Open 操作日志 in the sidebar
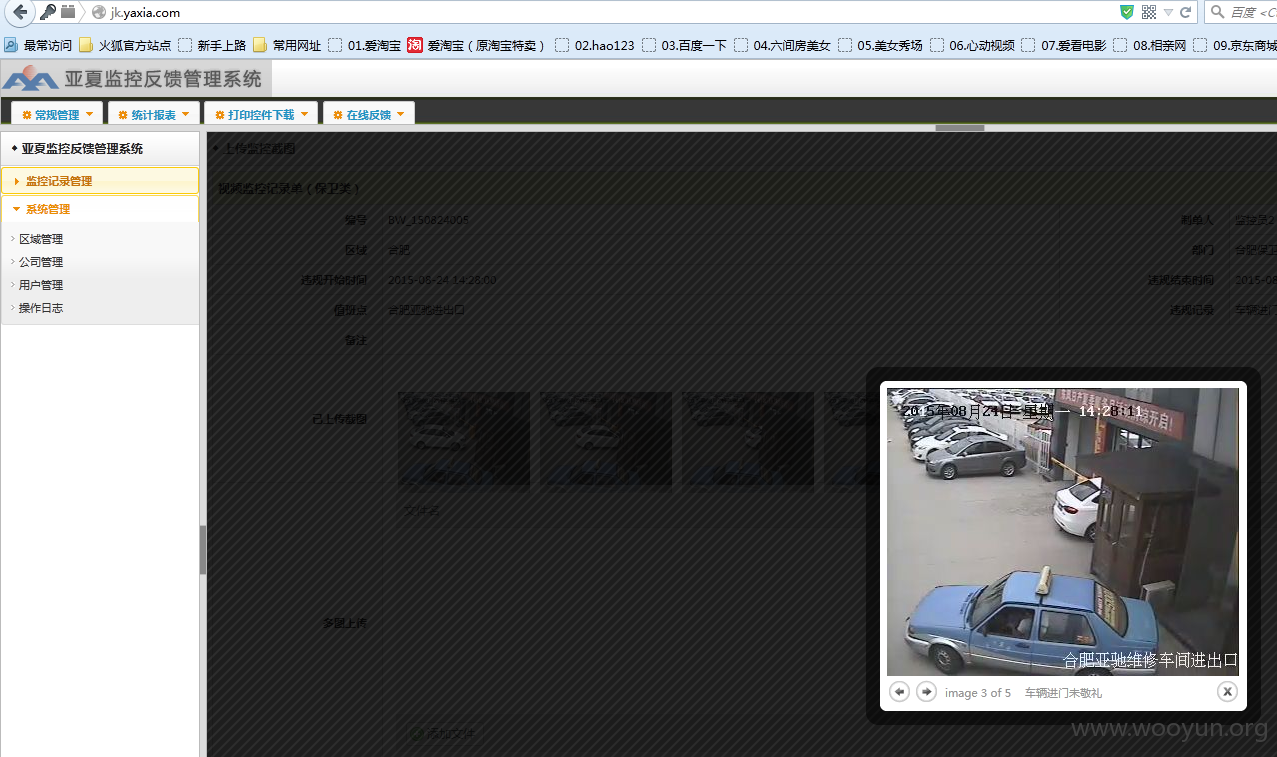Image resolution: width=1277 pixels, height=757 pixels. point(40,308)
